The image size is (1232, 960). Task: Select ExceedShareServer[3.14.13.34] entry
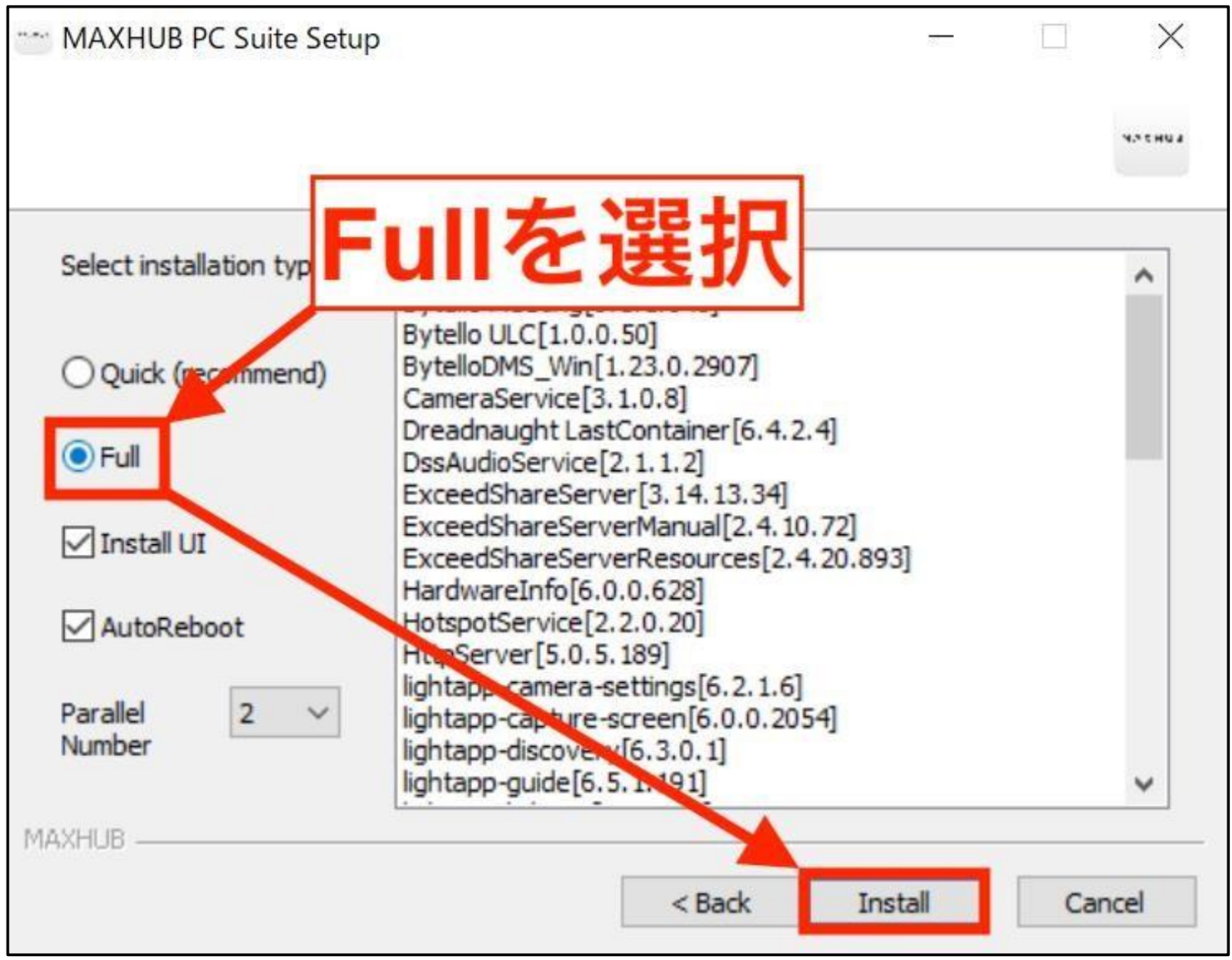pyautogui.click(x=595, y=494)
